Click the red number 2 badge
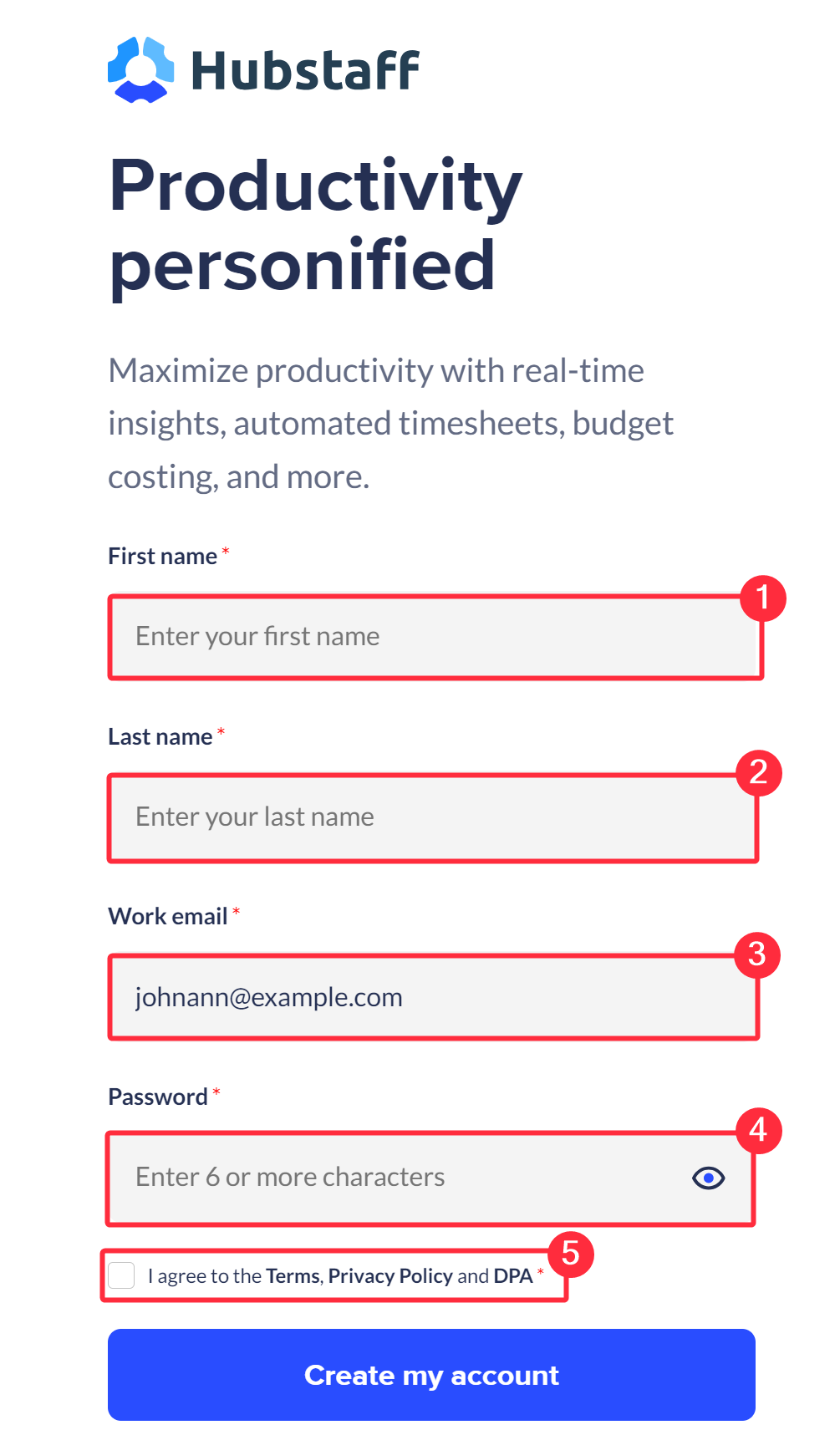The width and height of the screenshot is (840, 1430). pyautogui.click(x=759, y=773)
